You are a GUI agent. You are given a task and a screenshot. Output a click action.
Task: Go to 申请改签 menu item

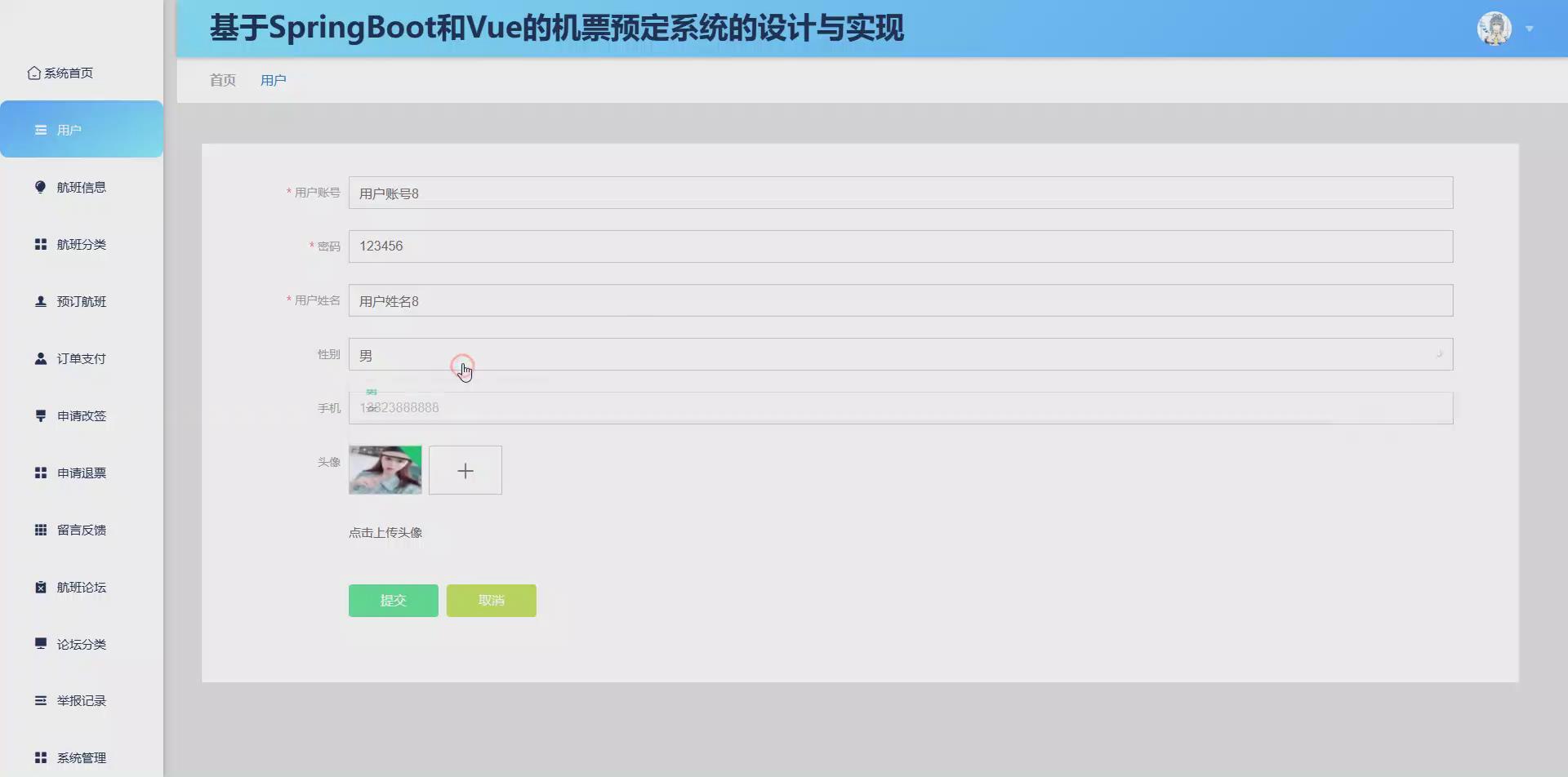coord(82,415)
